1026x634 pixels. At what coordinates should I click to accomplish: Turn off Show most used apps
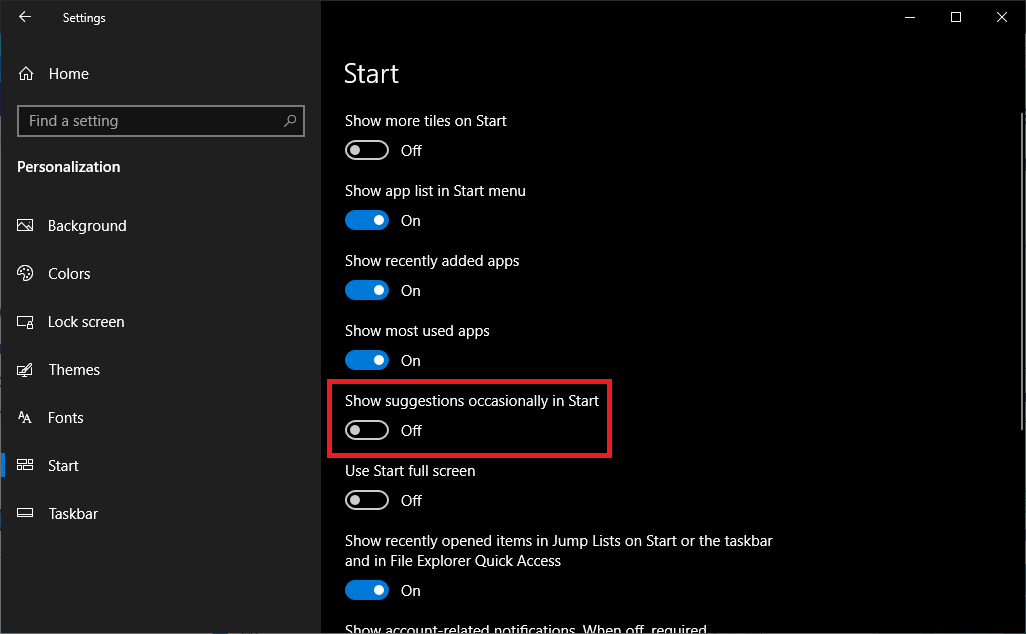click(x=367, y=360)
